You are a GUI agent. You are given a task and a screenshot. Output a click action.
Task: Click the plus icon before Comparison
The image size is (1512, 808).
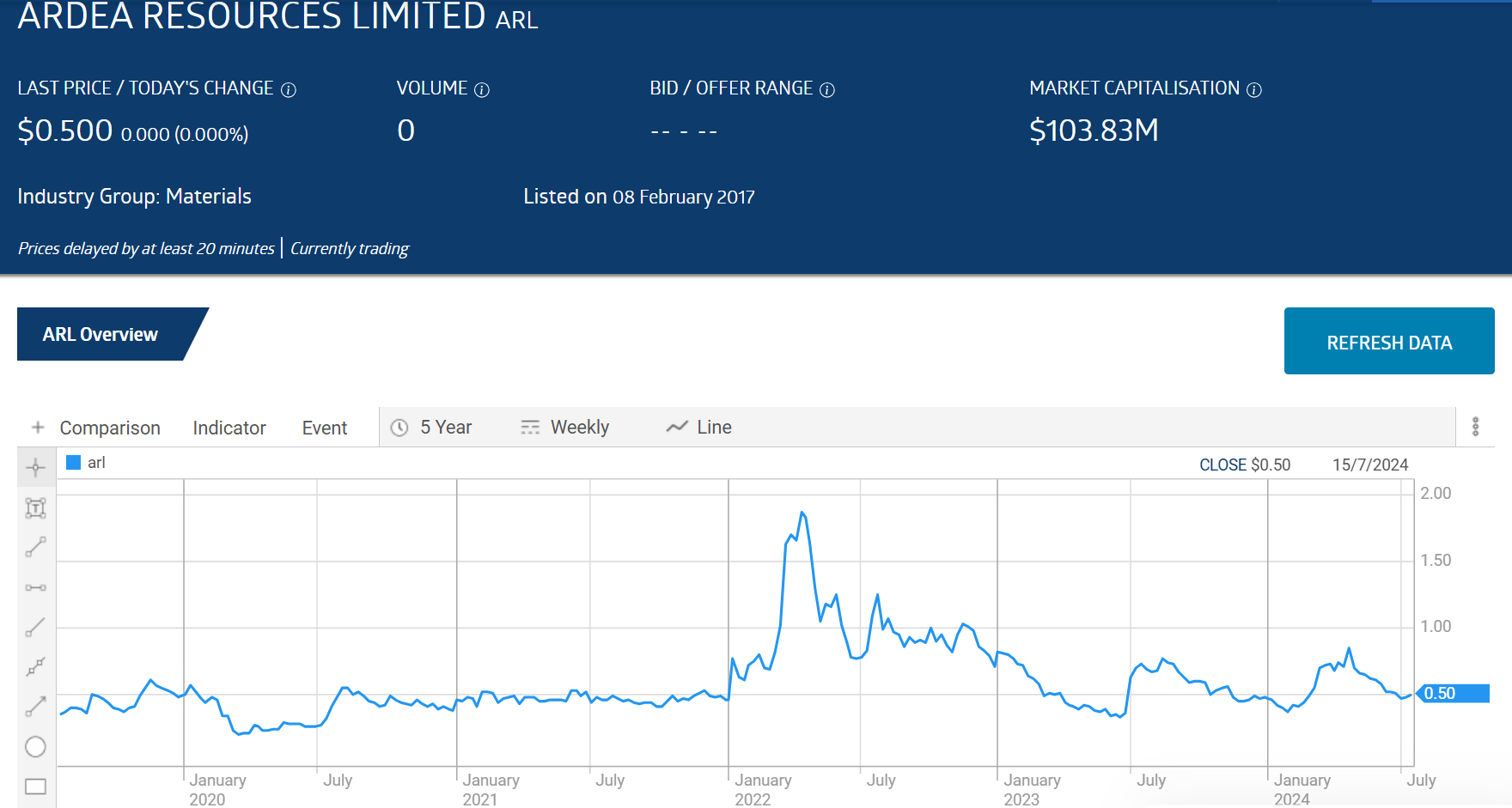coord(38,428)
